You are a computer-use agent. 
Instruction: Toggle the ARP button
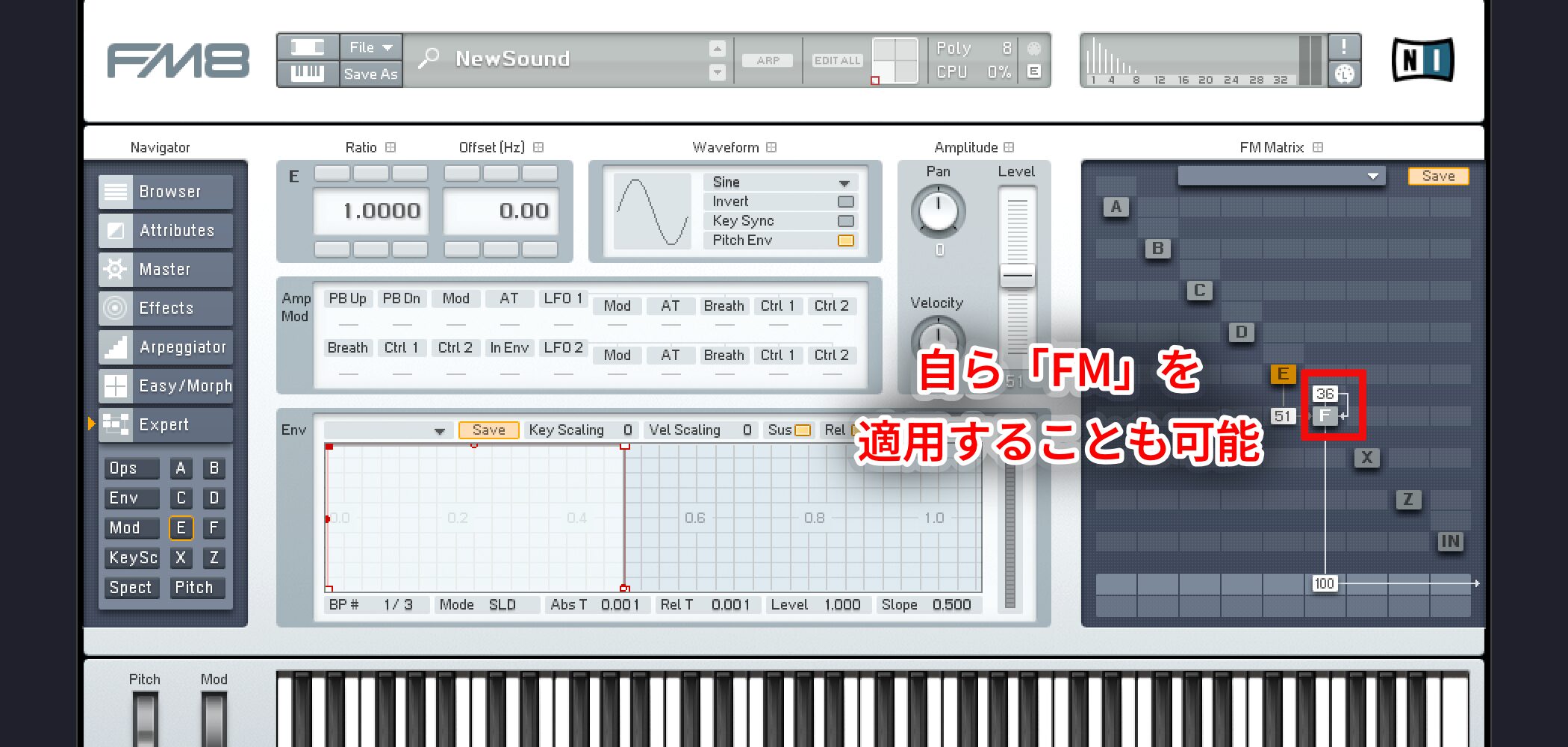click(x=768, y=61)
